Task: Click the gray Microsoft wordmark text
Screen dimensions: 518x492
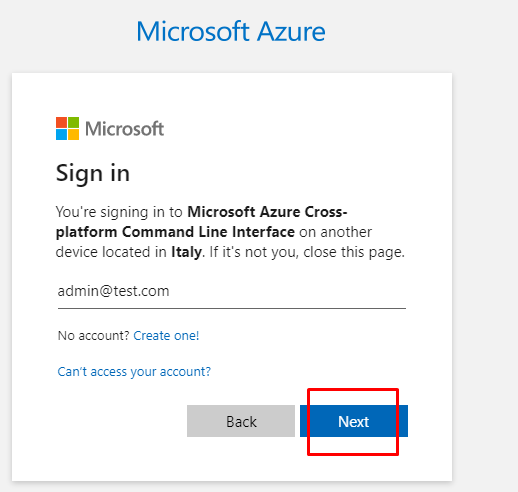Action: 125,129
